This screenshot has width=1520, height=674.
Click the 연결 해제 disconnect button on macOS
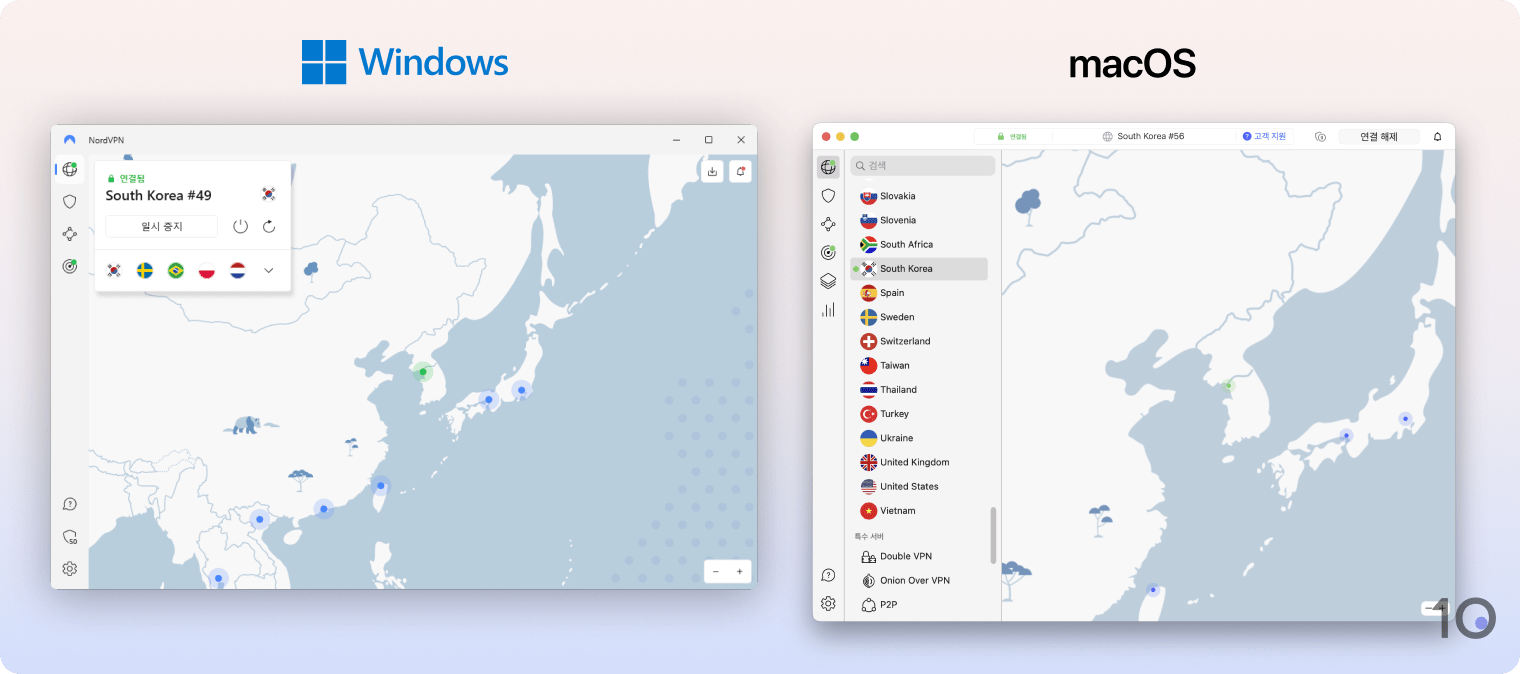pyautogui.click(x=1379, y=136)
